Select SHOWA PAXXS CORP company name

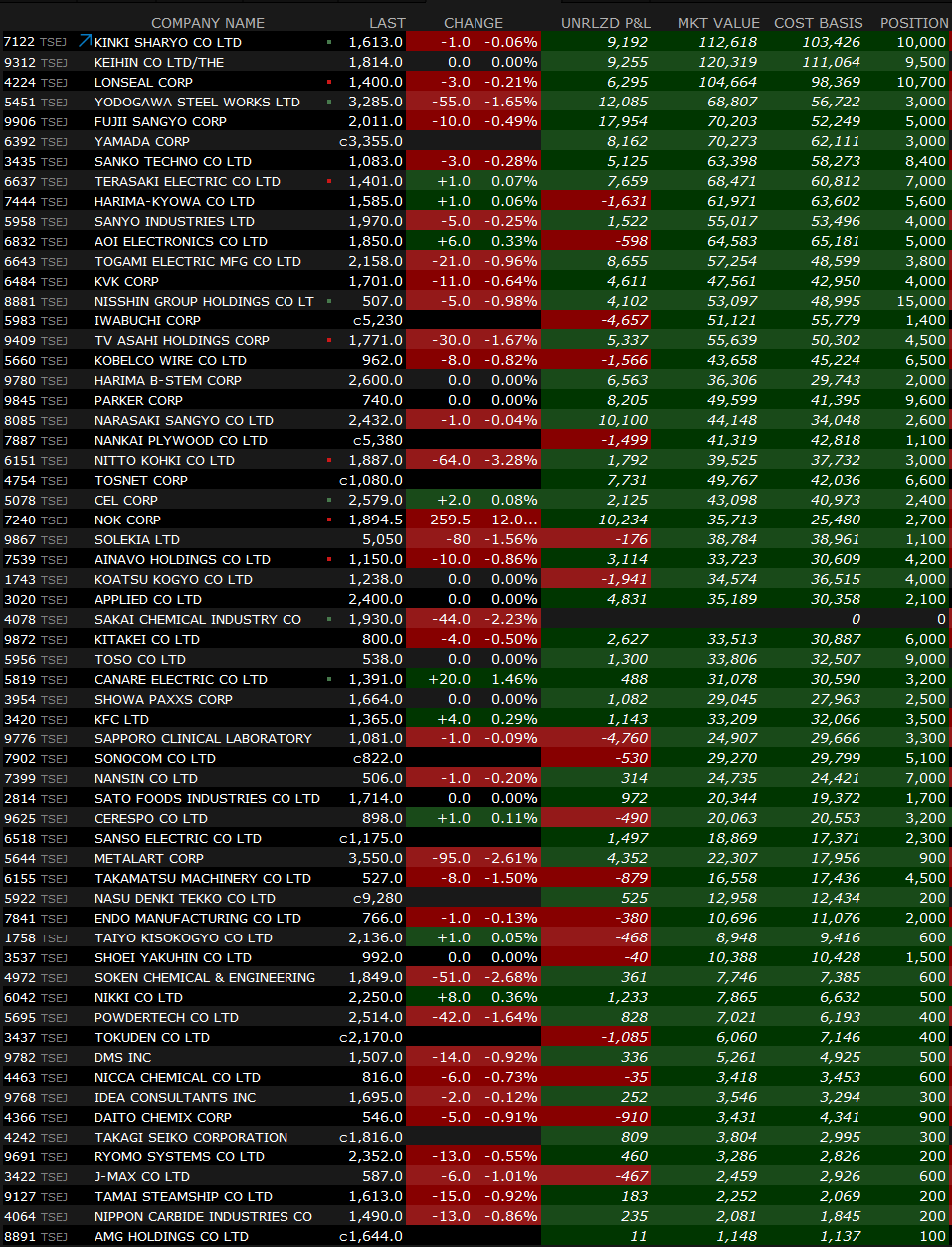coord(163,699)
